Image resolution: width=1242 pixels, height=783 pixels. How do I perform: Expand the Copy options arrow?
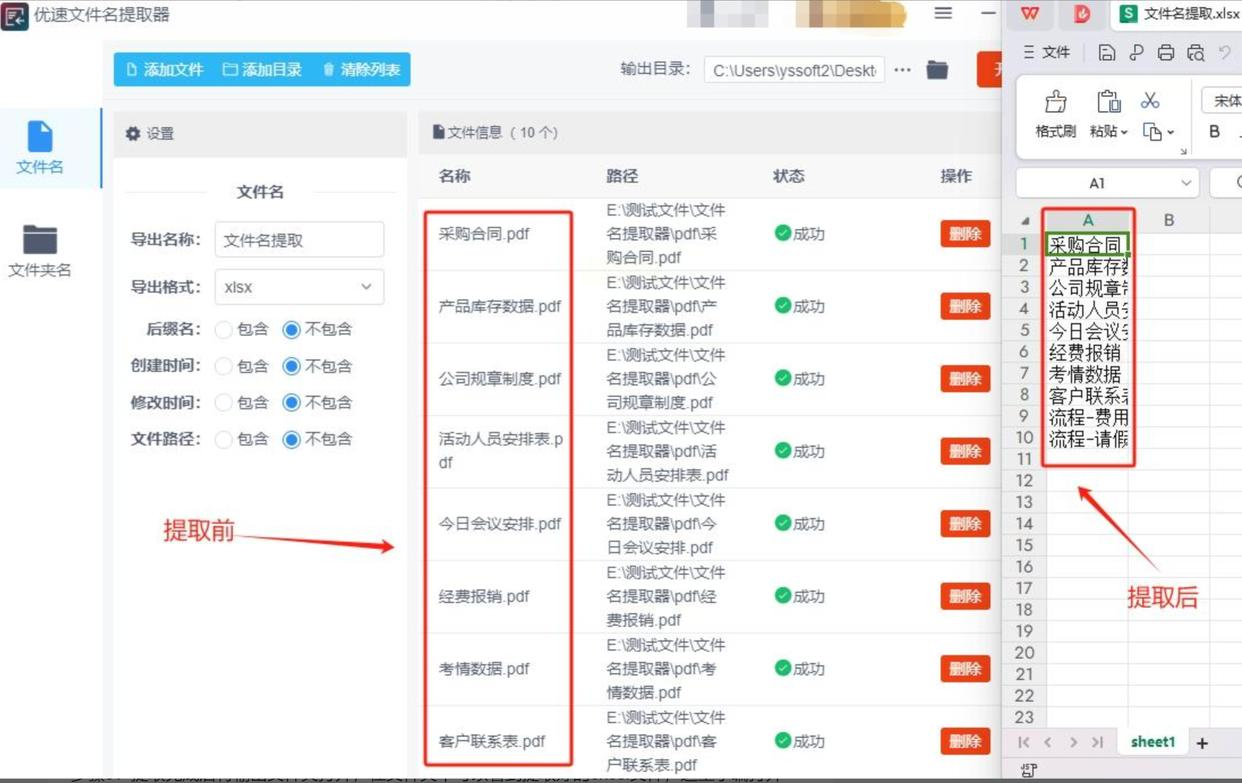tap(1171, 132)
